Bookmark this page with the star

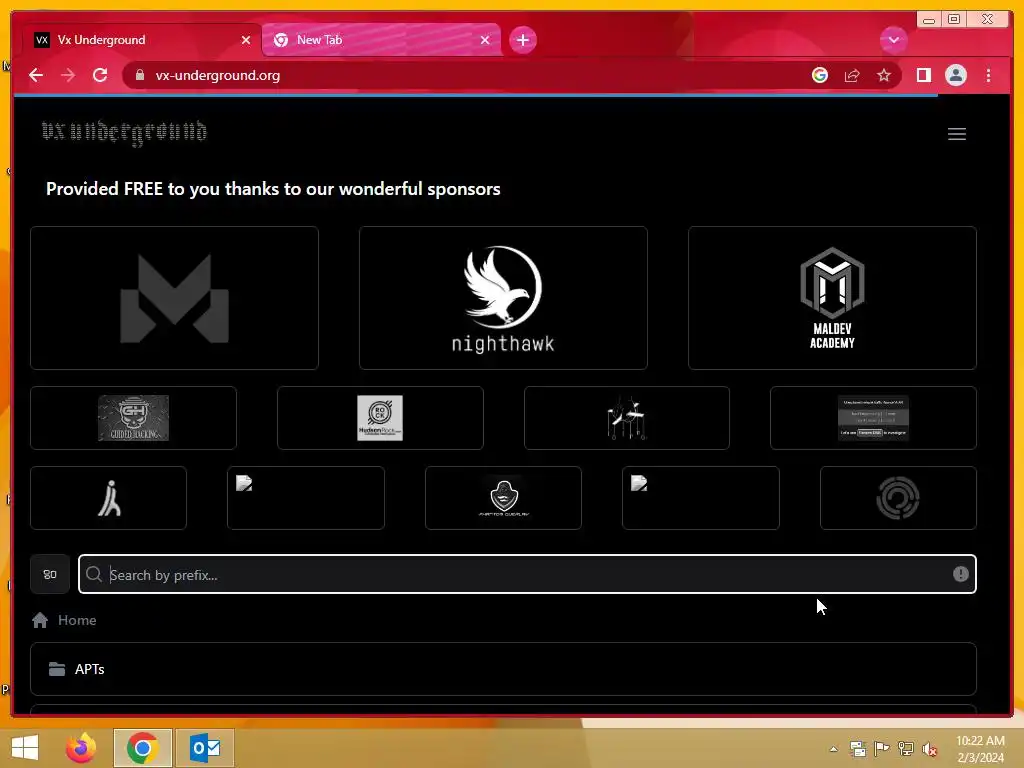pyautogui.click(x=884, y=75)
